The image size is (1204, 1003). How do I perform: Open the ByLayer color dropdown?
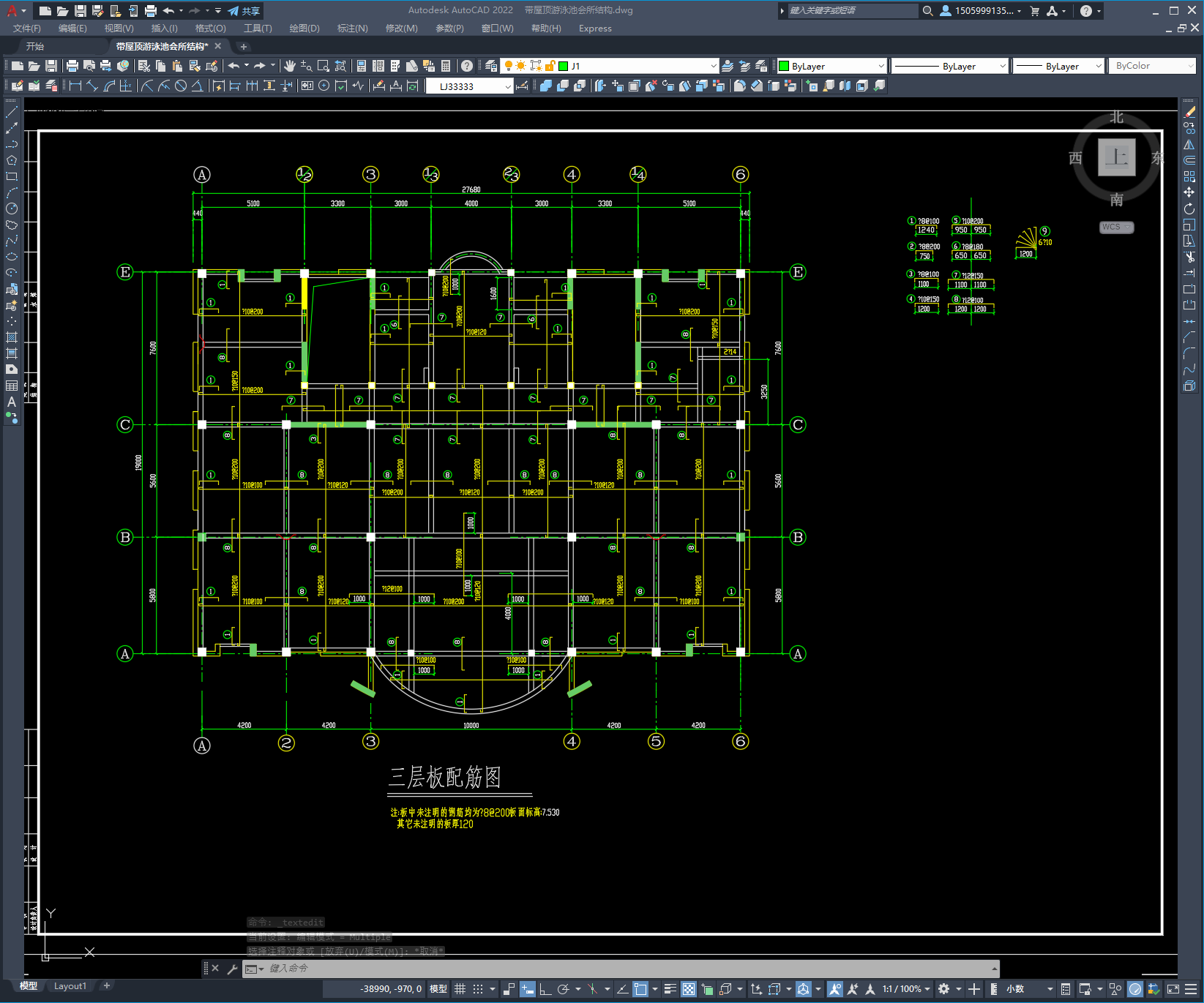click(x=881, y=66)
